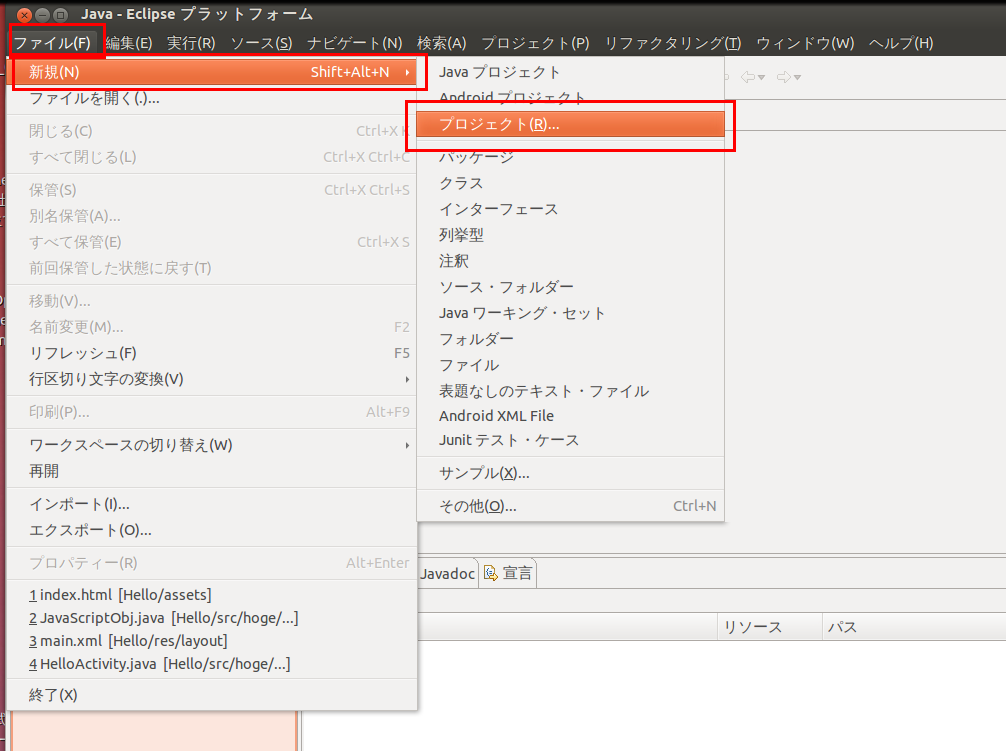The height and width of the screenshot is (751, 1006).
Task: Open the リファクタリング(T) menu
Action: 673,43
